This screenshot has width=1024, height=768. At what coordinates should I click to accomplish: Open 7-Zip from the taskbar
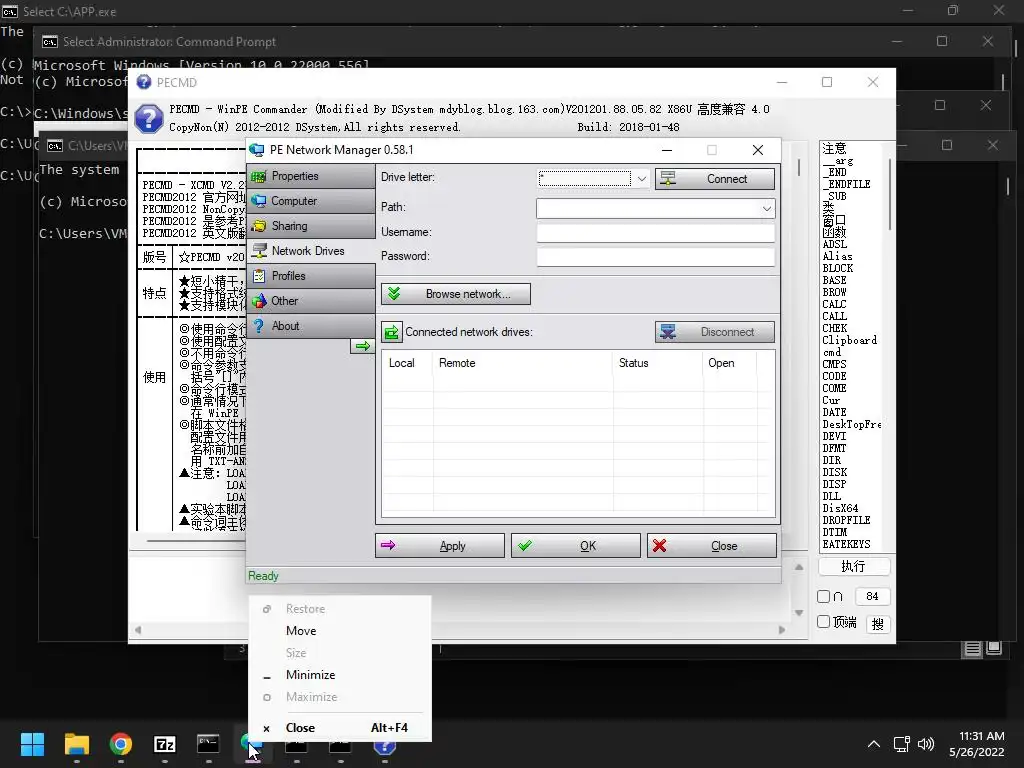tap(165, 744)
